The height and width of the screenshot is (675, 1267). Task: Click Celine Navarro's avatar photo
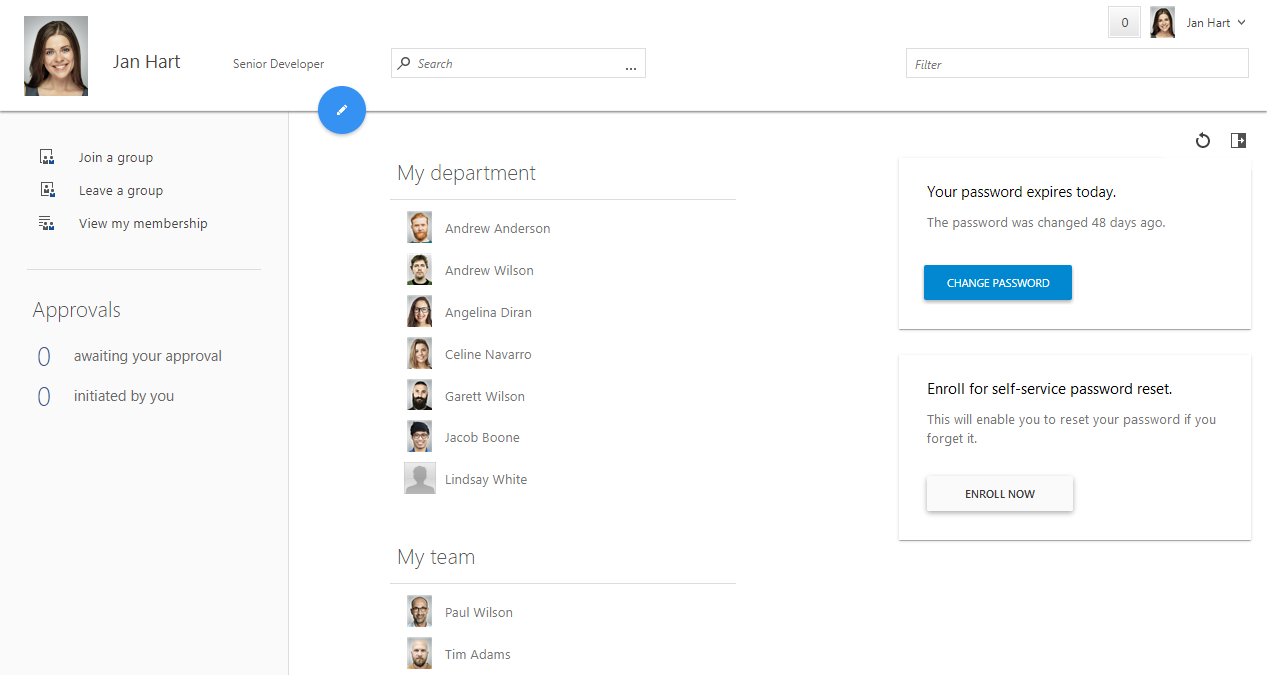(x=420, y=354)
